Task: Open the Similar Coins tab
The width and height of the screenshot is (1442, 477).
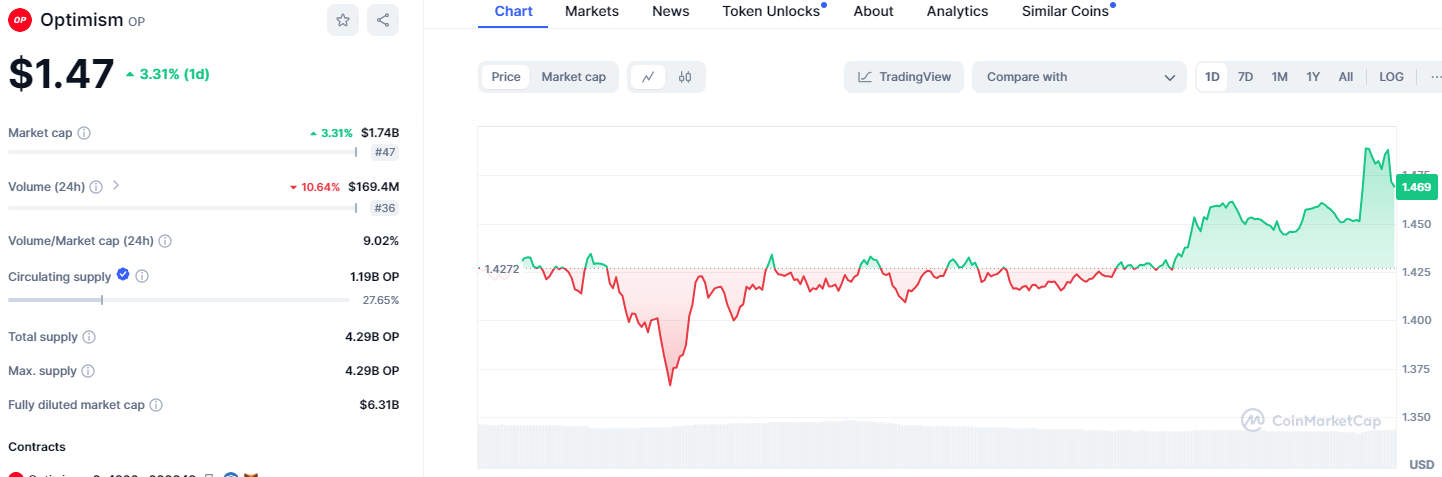Action: pos(1065,12)
